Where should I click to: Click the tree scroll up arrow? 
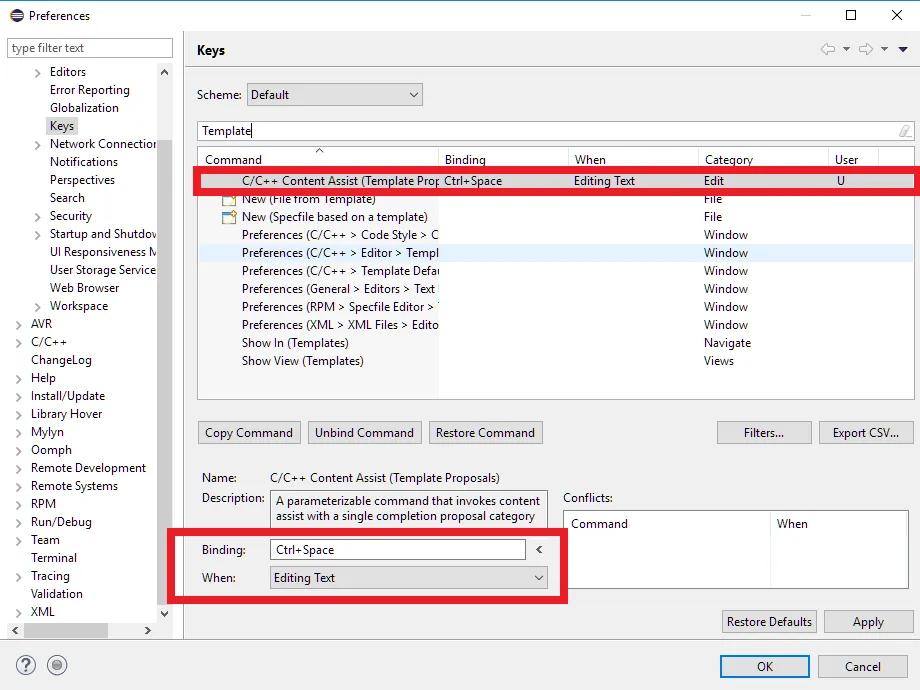(x=164, y=72)
